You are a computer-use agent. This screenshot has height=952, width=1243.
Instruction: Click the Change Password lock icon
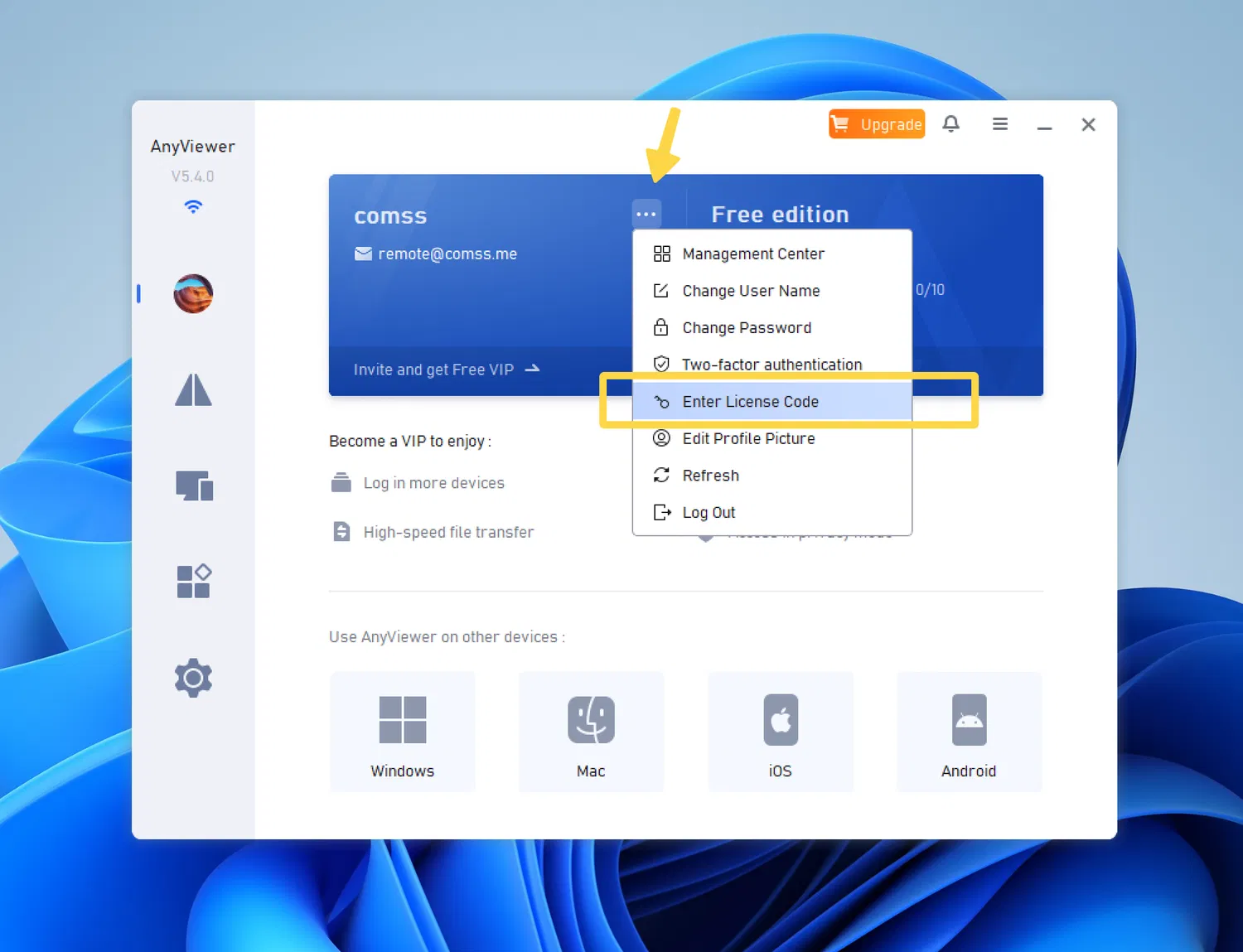[661, 327]
